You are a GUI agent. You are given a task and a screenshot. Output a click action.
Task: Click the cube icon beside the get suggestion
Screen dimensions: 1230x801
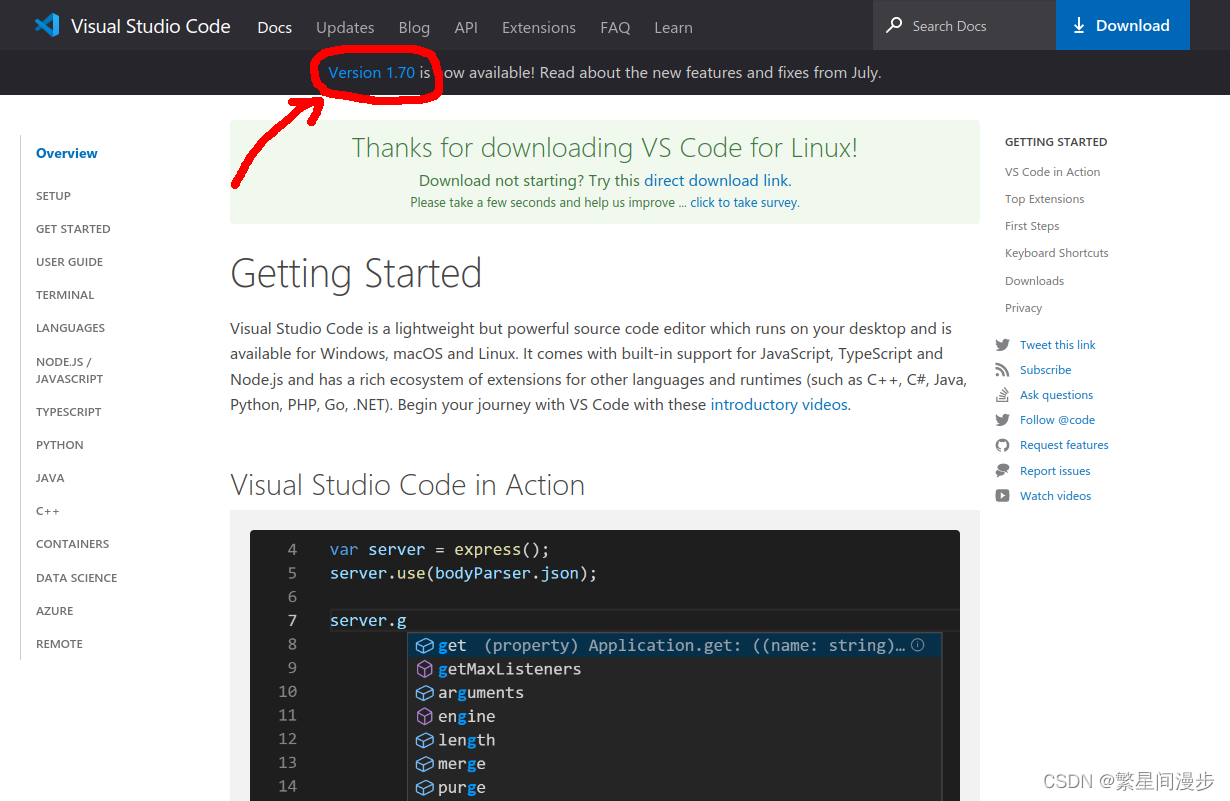pyautogui.click(x=424, y=646)
